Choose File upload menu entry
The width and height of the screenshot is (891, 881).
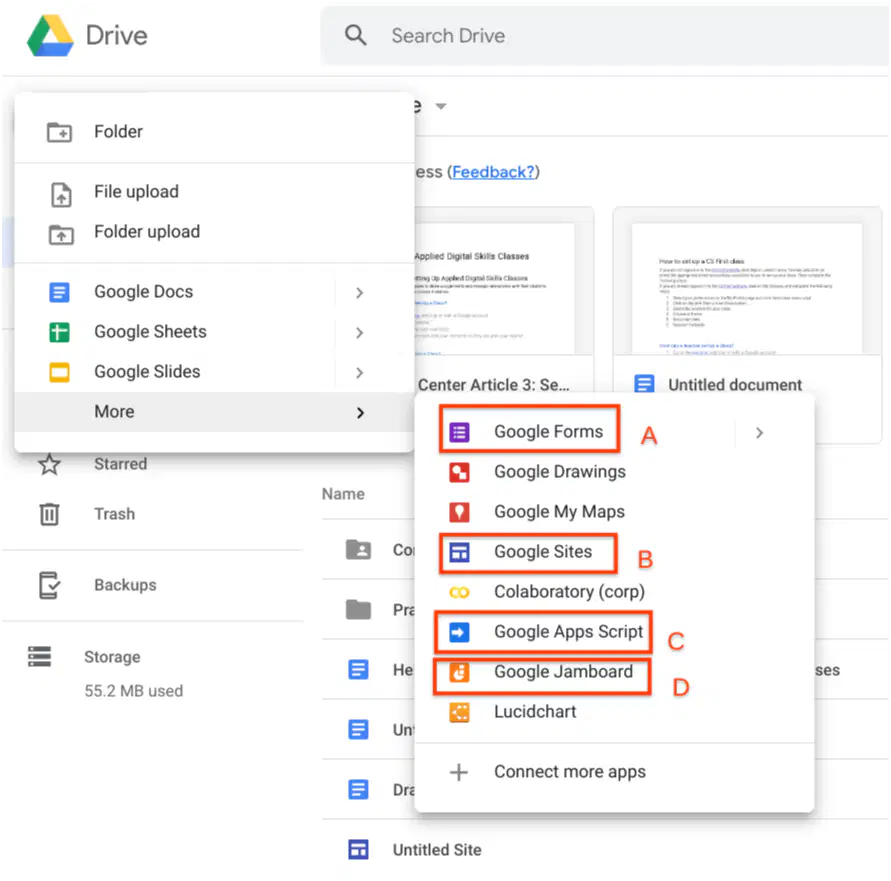click(214, 192)
